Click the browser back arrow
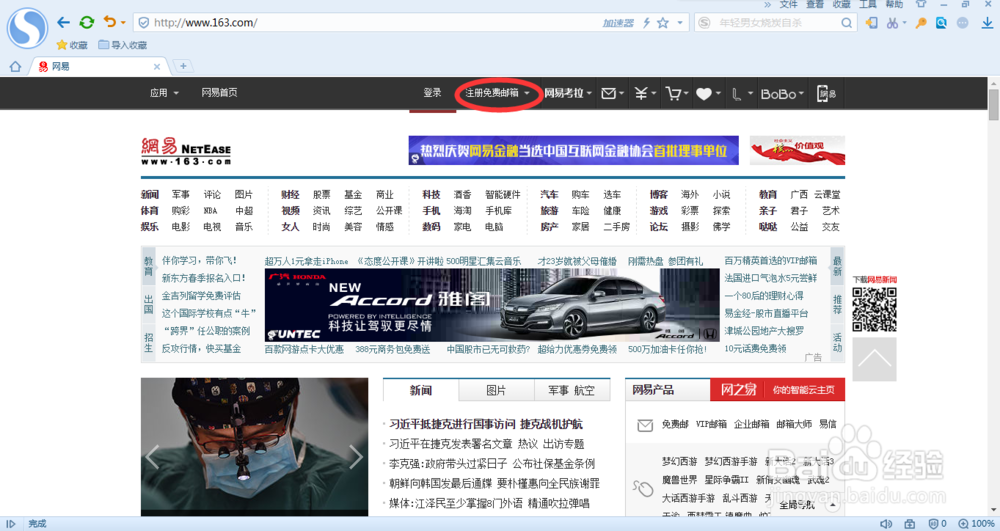 pyautogui.click(x=63, y=22)
